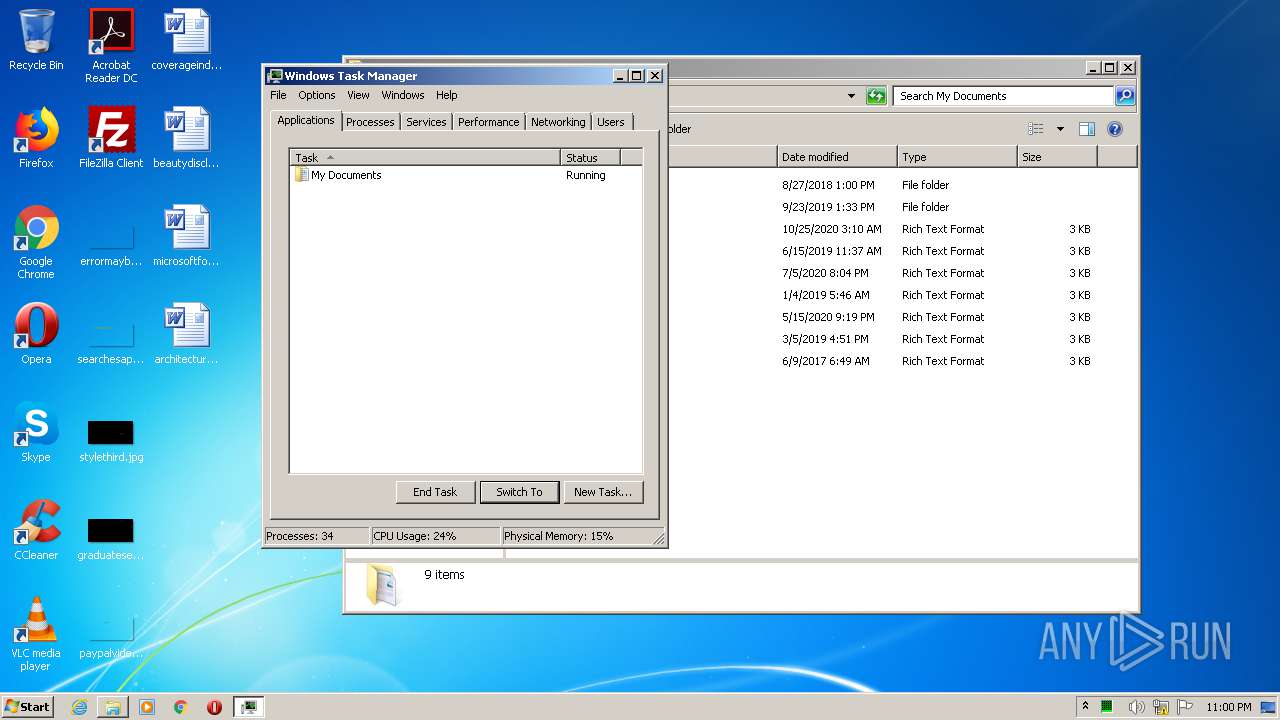Launch Acrobat Reader DC from desktop
Image resolution: width=1280 pixels, height=720 pixels.
111,45
